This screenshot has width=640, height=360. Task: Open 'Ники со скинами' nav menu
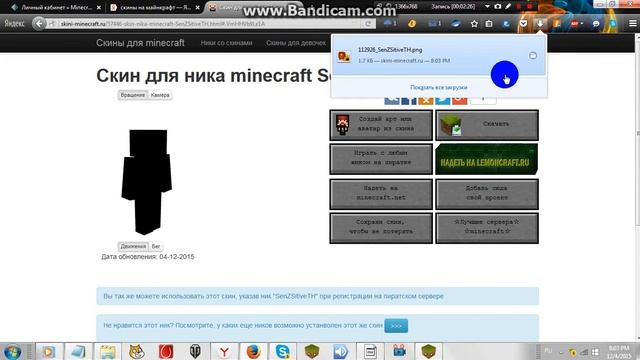tap(226, 43)
